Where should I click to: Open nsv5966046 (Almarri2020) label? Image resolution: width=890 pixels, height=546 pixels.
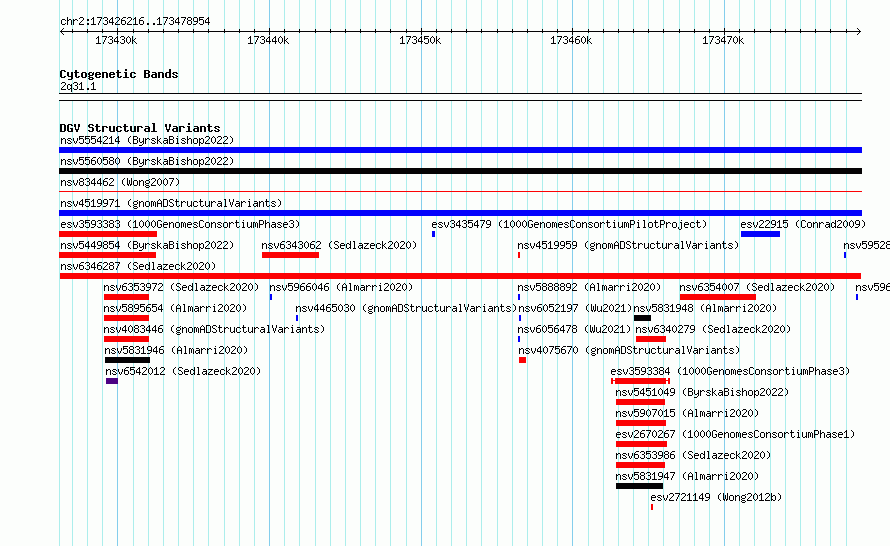tap(341, 287)
